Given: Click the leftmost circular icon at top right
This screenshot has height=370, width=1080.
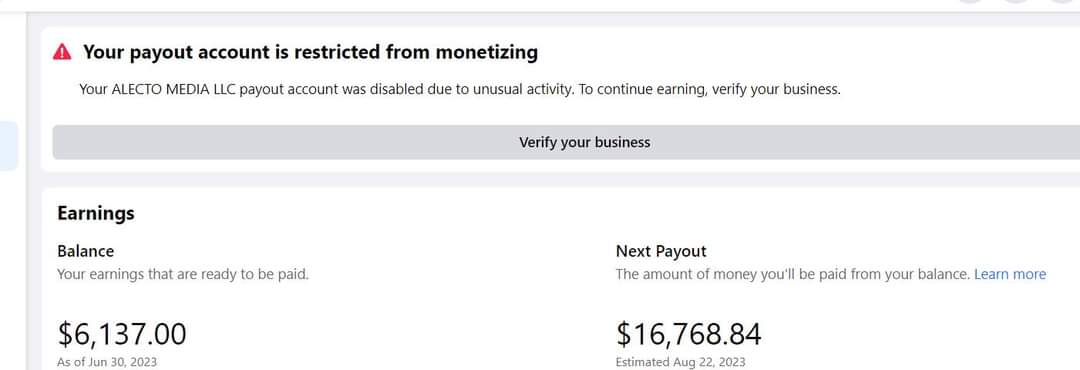Looking at the screenshot, I should [970, 1].
